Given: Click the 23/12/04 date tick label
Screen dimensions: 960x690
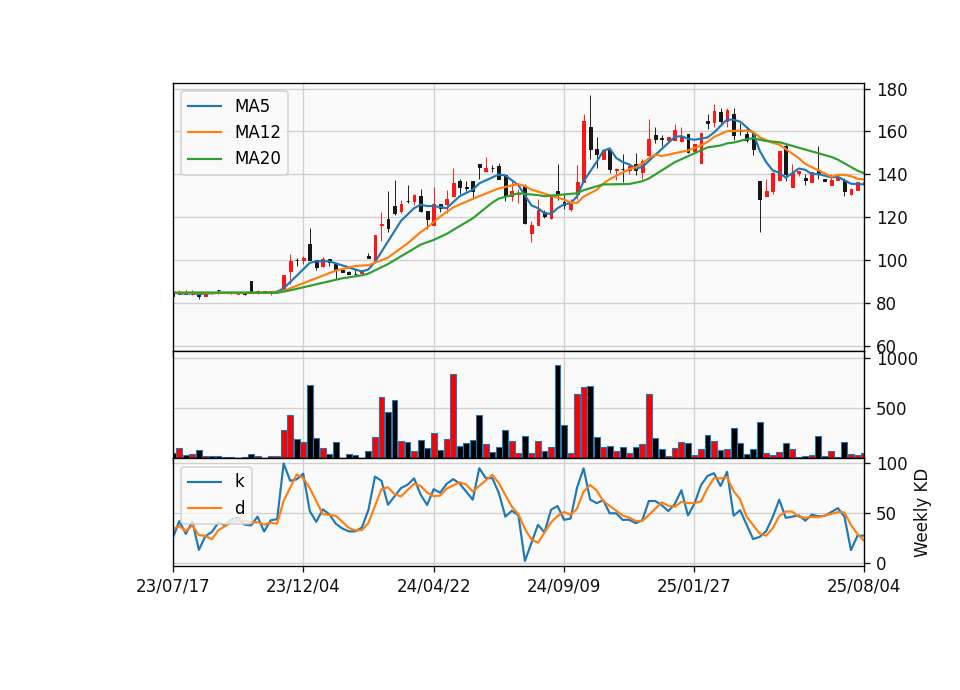Looking at the screenshot, I should click(x=302, y=586).
